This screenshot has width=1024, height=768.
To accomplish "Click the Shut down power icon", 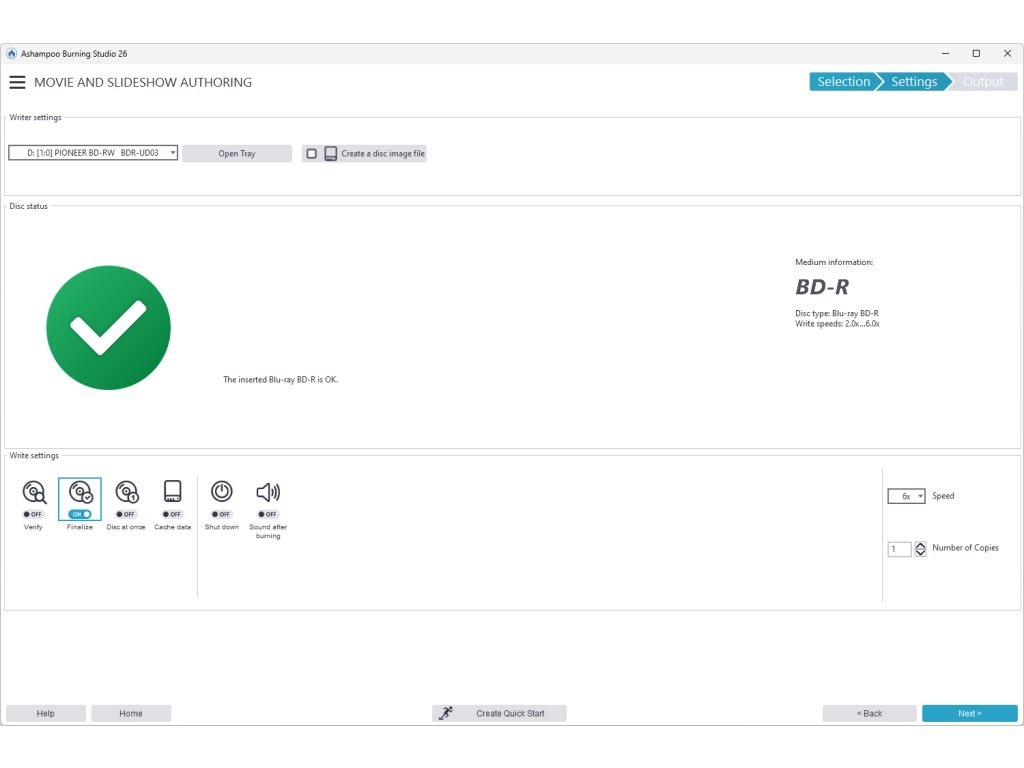I will tap(222, 491).
